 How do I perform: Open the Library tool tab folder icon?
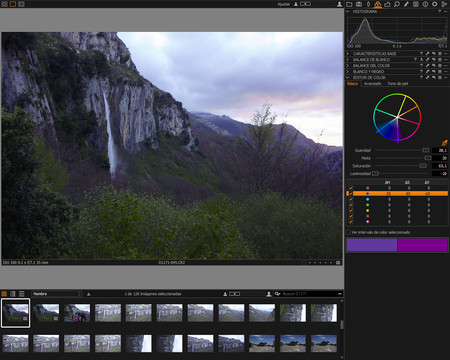point(349,4)
